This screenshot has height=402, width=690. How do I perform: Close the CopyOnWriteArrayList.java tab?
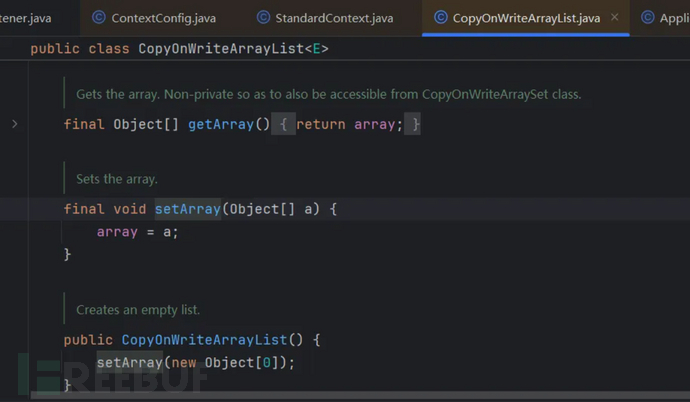pyautogui.click(x=614, y=18)
